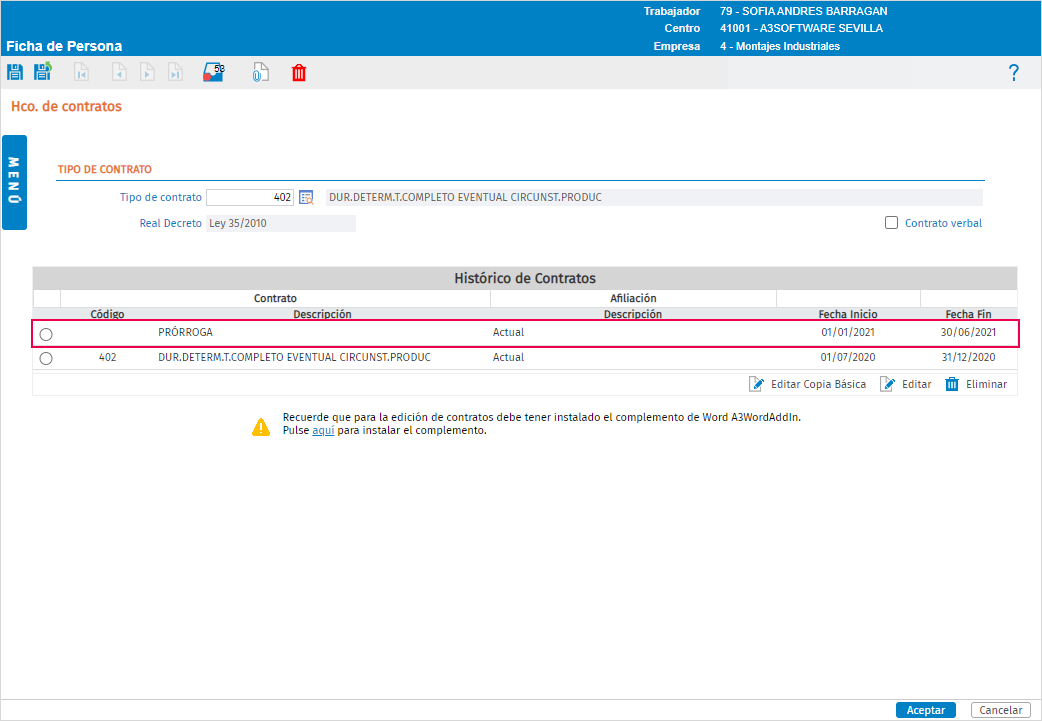Click centro value 41001 - A3SOFTWARE SEVILLA
The width and height of the screenshot is (1042, 721).
(x=801, y=29)
